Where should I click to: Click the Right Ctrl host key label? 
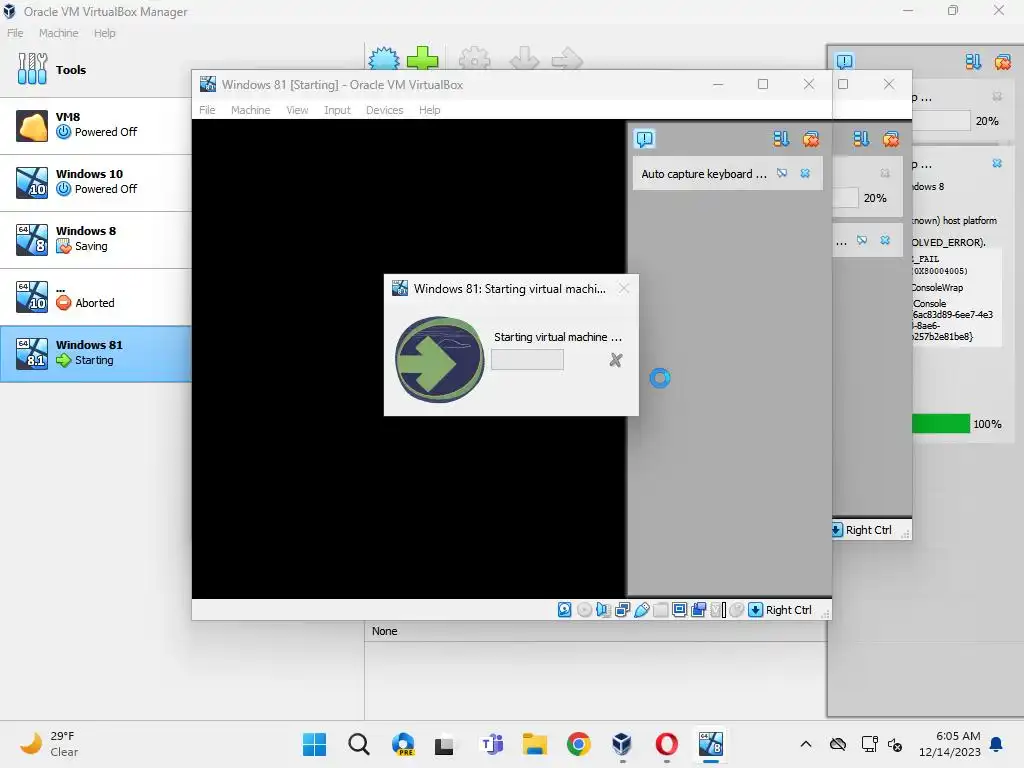(x=788, y=610)
